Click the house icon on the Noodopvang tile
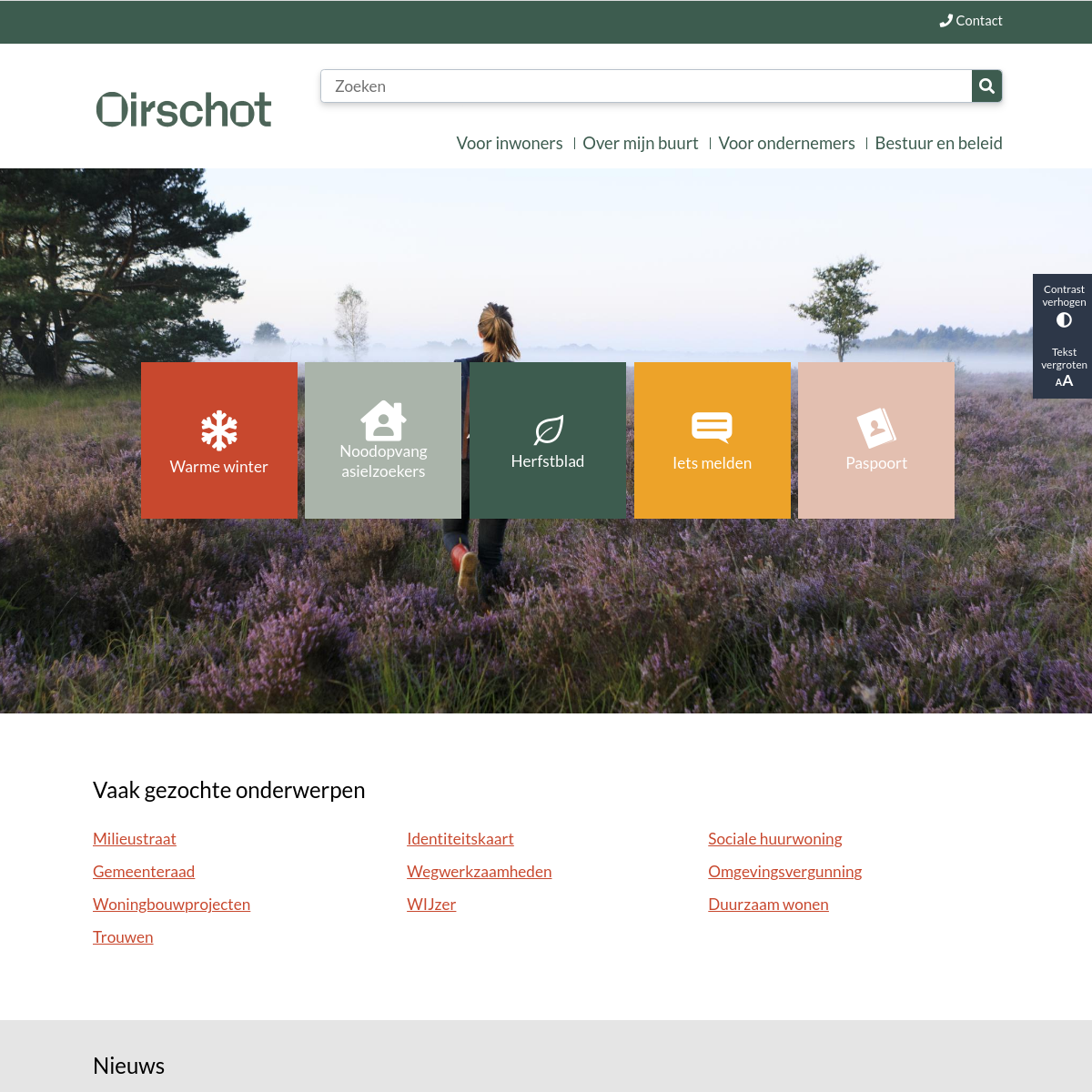Image resolution: width=1092 pixels, height=1092 pixels. (x=383, y=420)
